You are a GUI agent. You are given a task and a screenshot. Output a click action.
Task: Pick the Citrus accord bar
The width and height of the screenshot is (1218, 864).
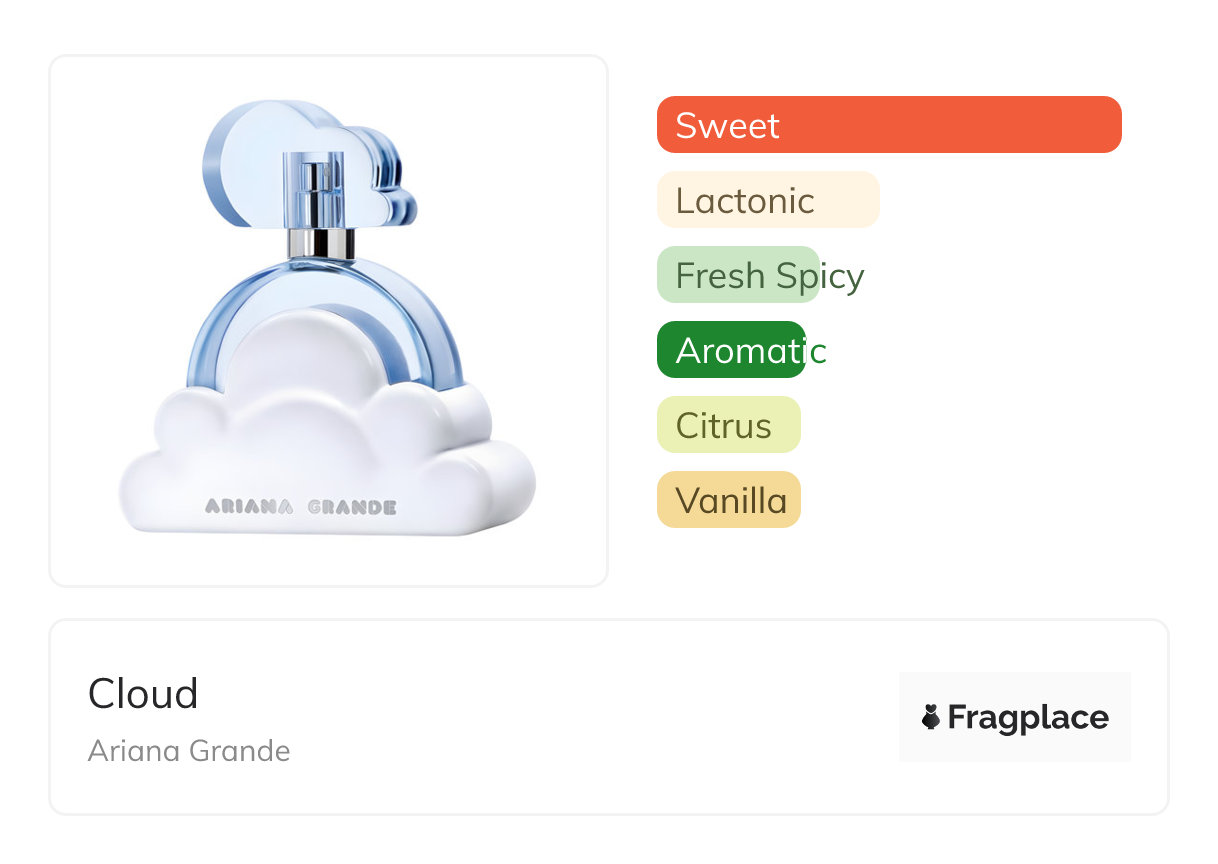click(x=728, y=425)
